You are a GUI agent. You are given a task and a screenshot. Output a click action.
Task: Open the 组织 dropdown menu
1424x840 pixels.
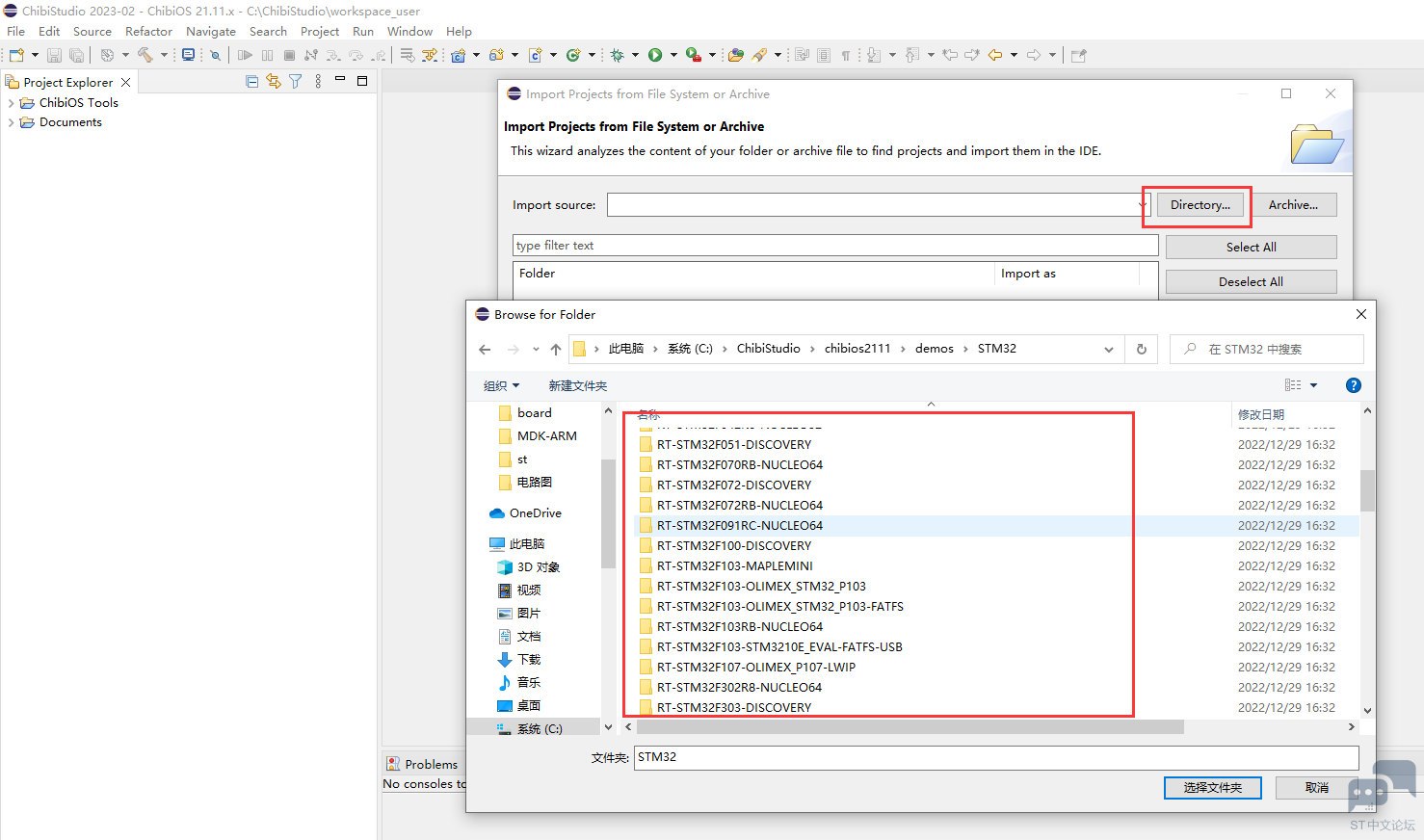click(501, 386)
